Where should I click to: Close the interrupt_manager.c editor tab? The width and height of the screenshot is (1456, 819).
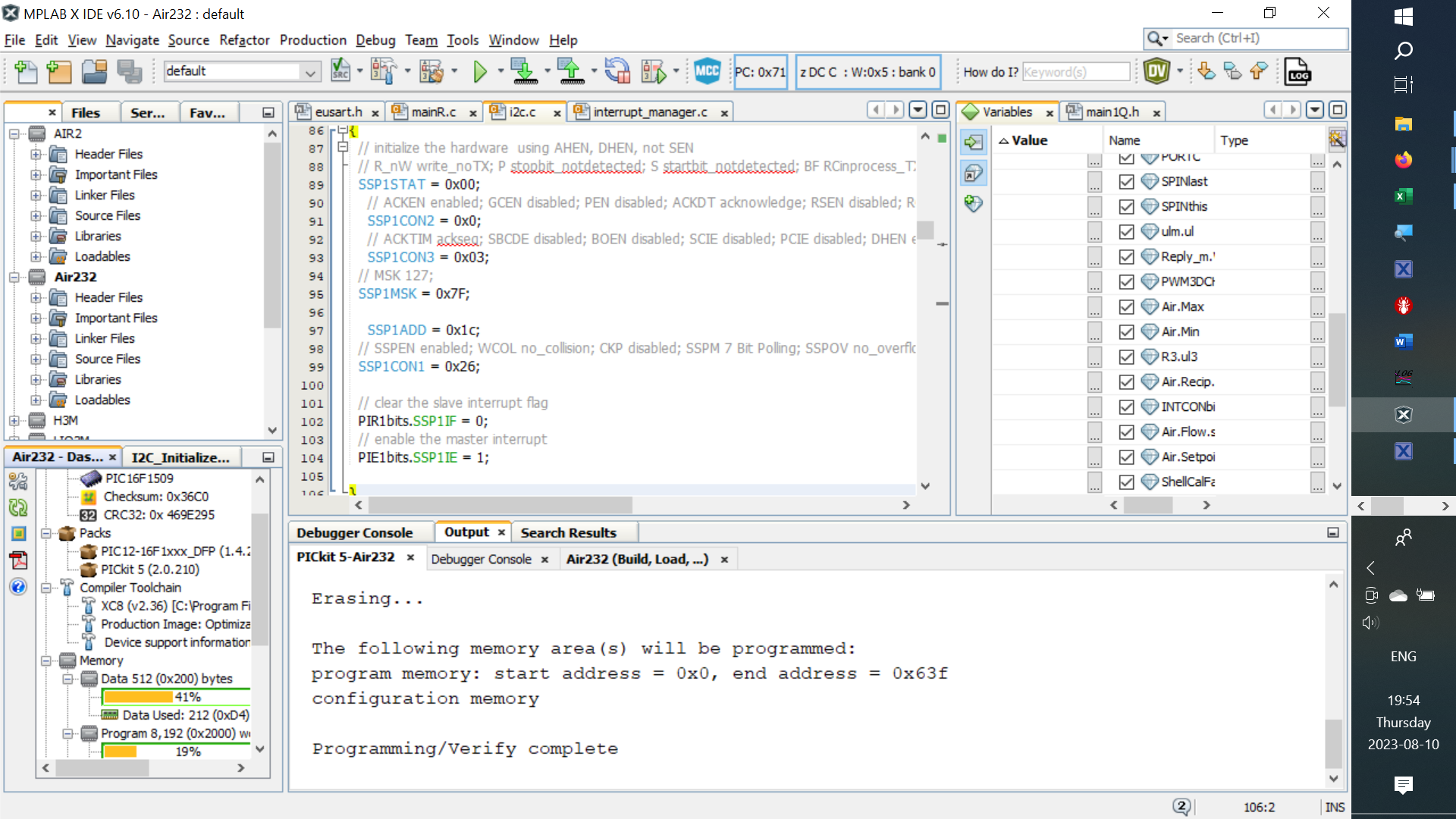725,111
